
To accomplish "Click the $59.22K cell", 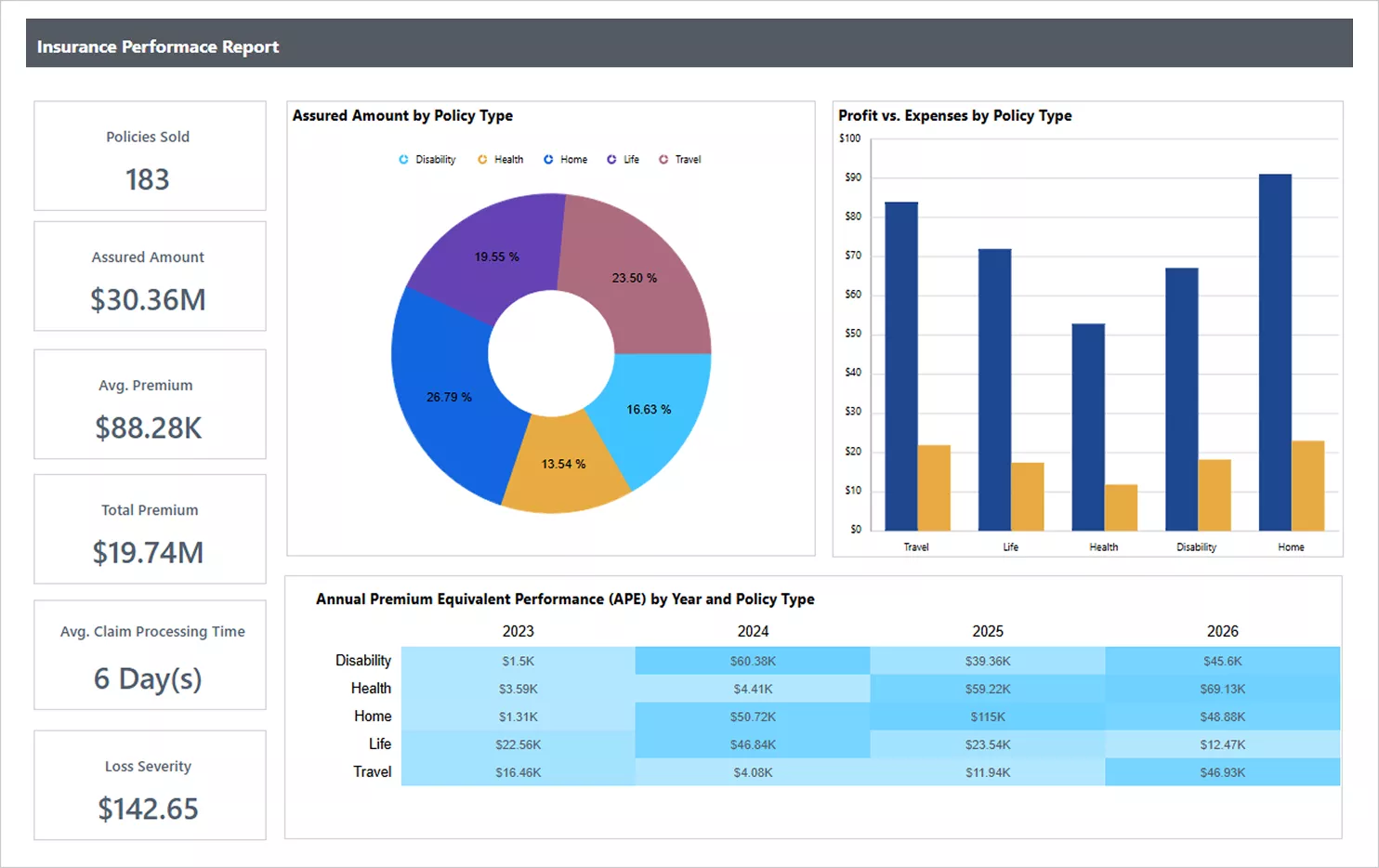I will click(988, 689).
